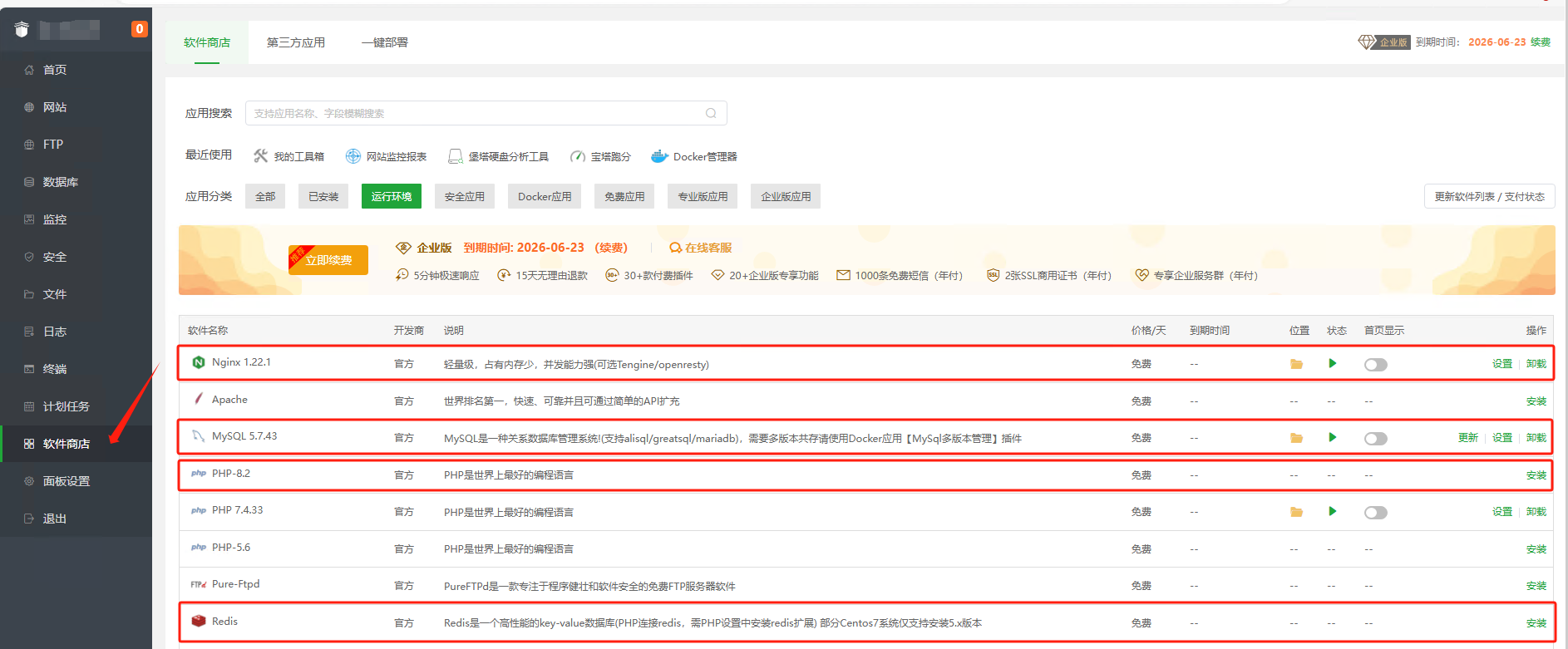Click the banner (续费) link

612,248
